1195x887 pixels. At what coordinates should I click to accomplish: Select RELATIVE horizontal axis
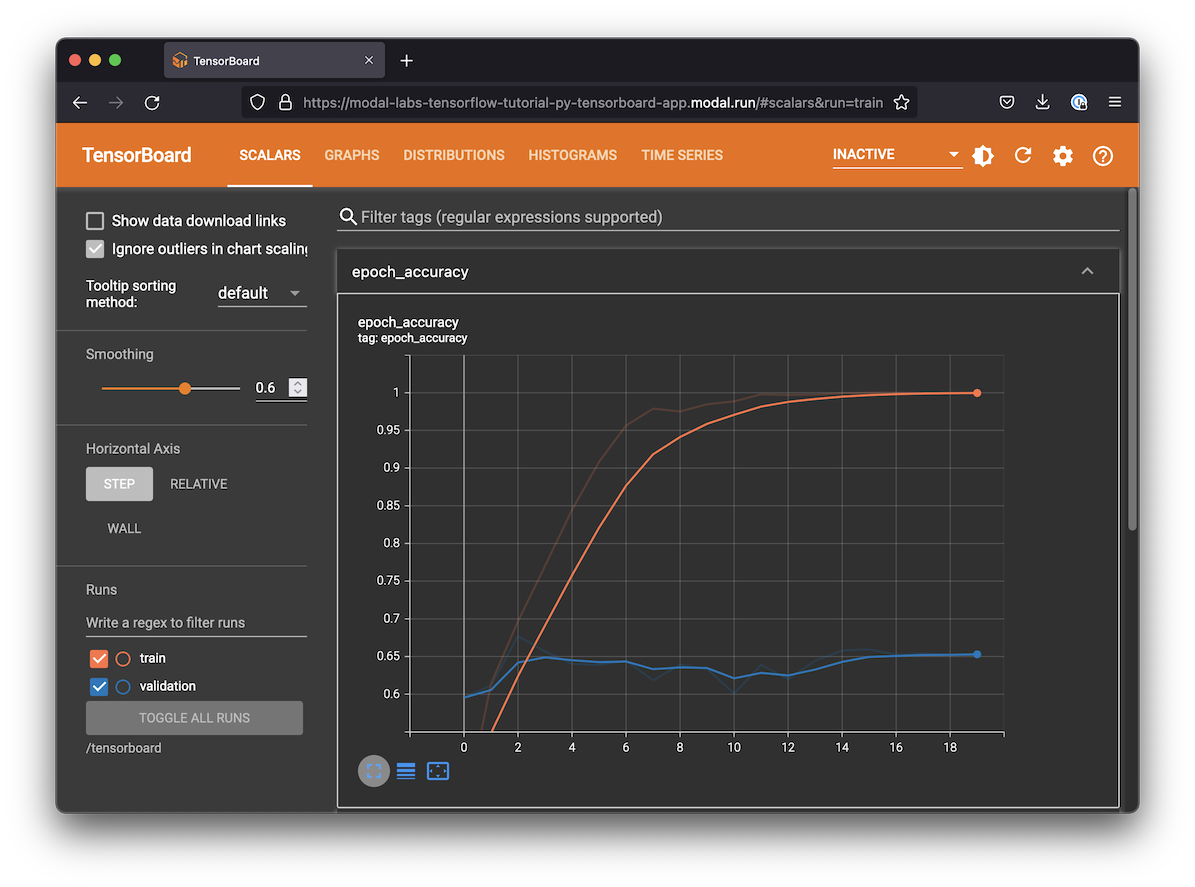pos(199,484)
